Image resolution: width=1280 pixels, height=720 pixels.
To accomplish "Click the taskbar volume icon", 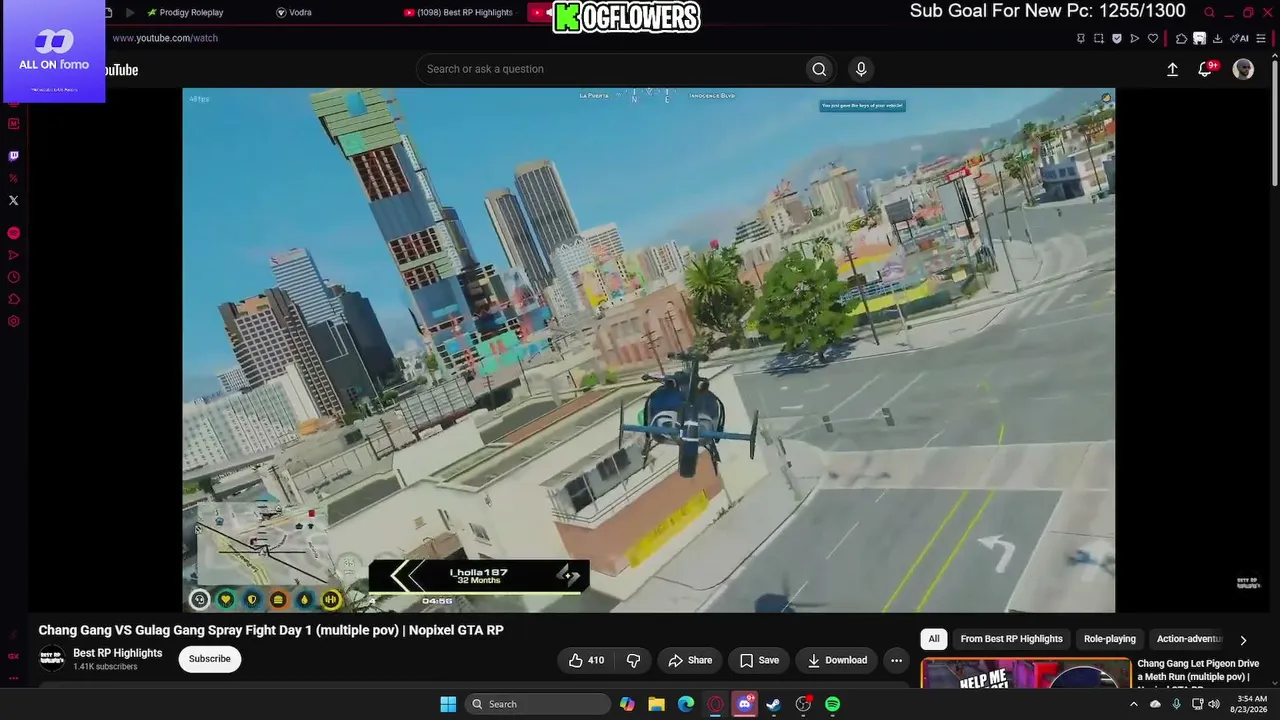I will 1214,704.
